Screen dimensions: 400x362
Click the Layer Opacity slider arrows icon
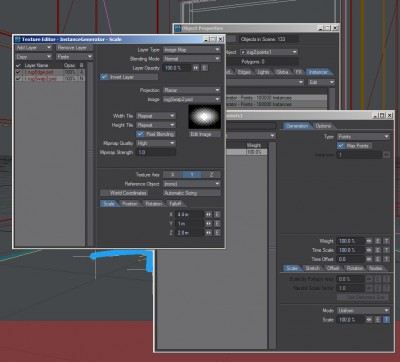pyautogui.click(x=196, y=68)
